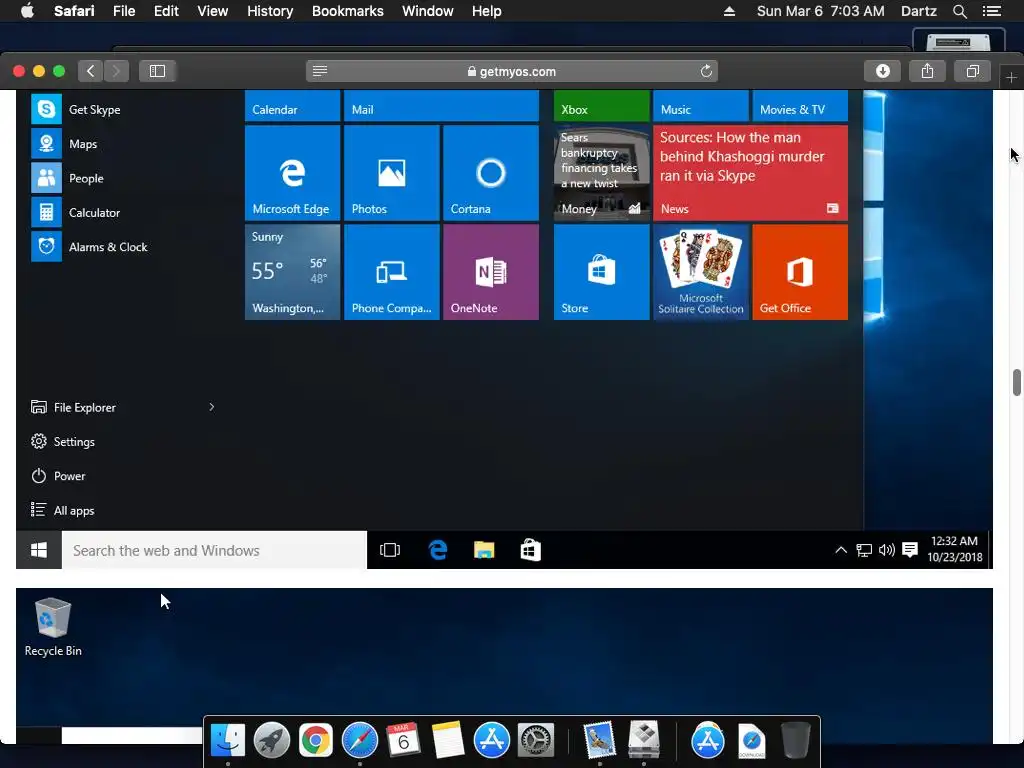The width and height of the screenshot is (1024, 768).
Task: Open File Explorer in Start menu
Action: click(73, 408)
